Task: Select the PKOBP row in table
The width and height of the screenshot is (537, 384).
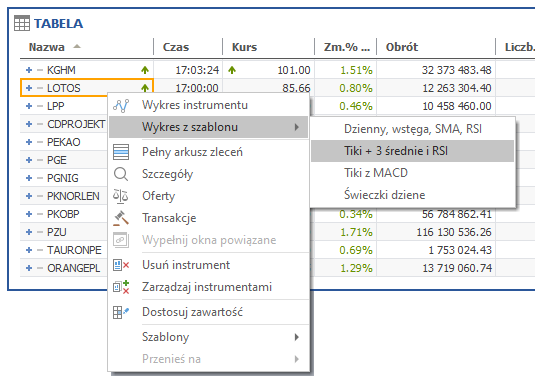Action: pos(63,214)
